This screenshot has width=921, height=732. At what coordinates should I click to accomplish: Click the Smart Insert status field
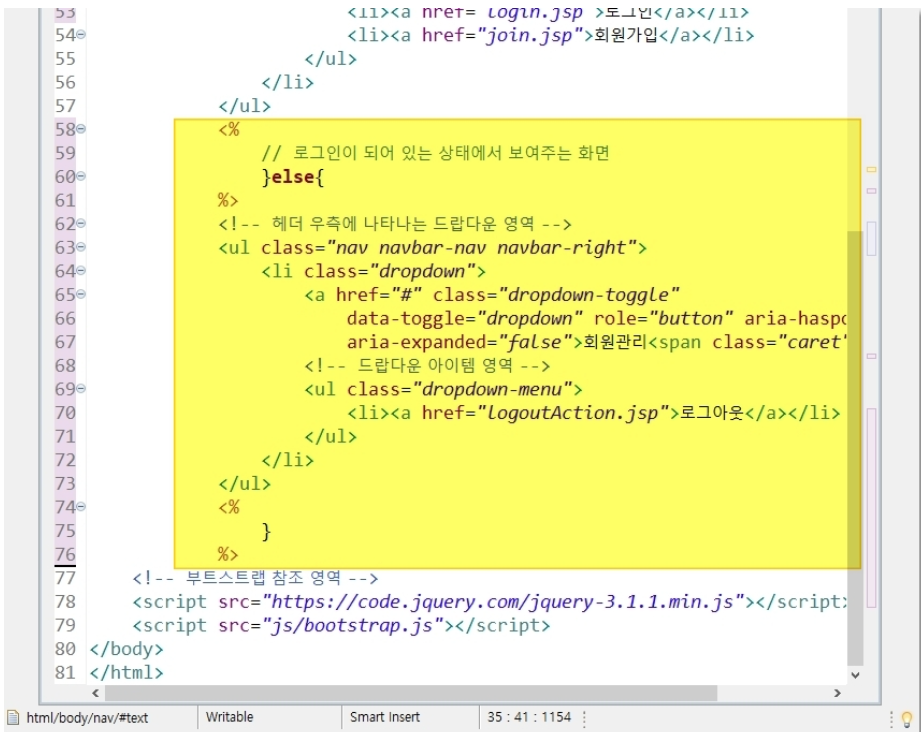[385, 717]
